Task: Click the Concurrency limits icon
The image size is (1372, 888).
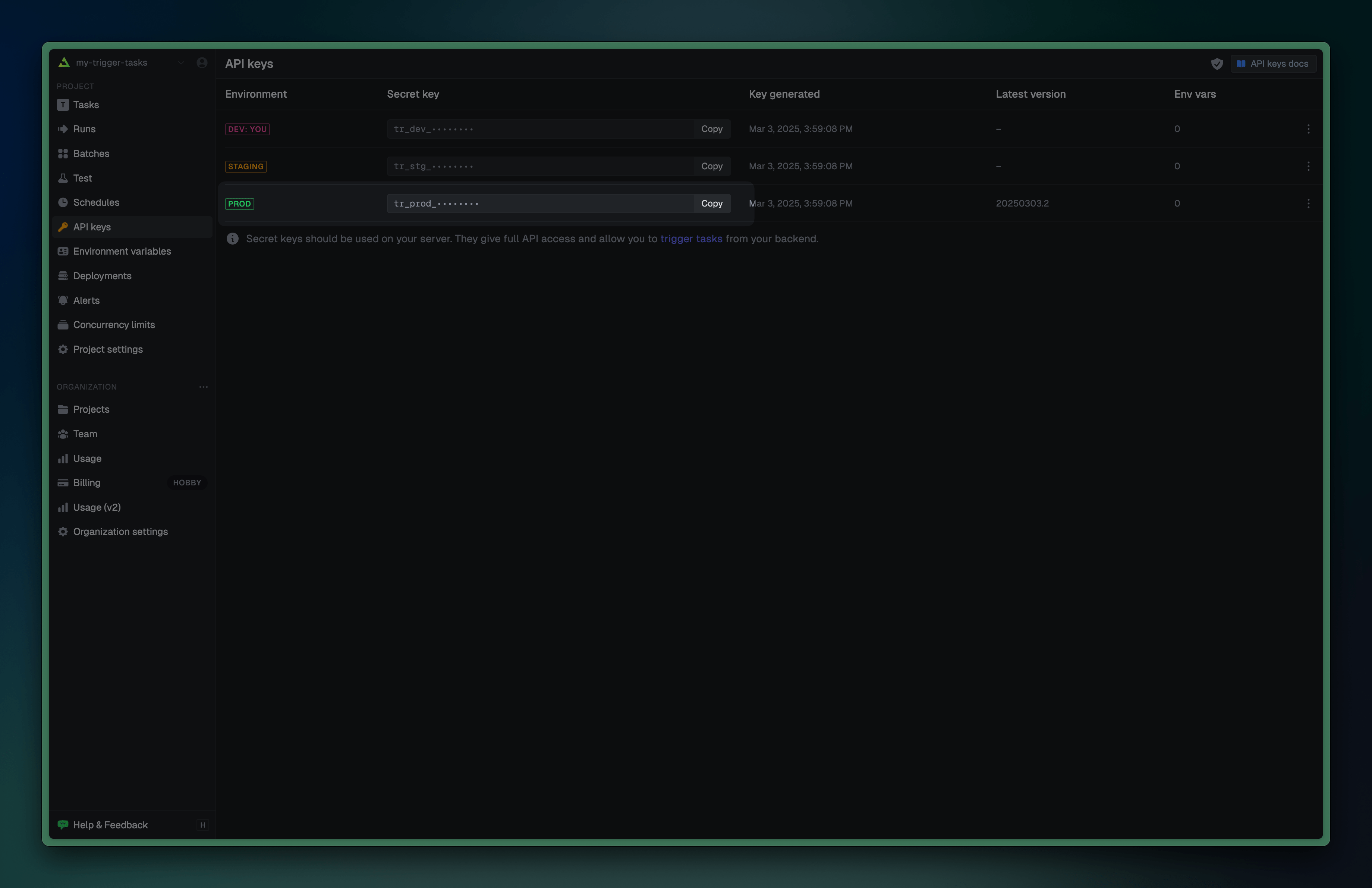Action: click(63, 324)
